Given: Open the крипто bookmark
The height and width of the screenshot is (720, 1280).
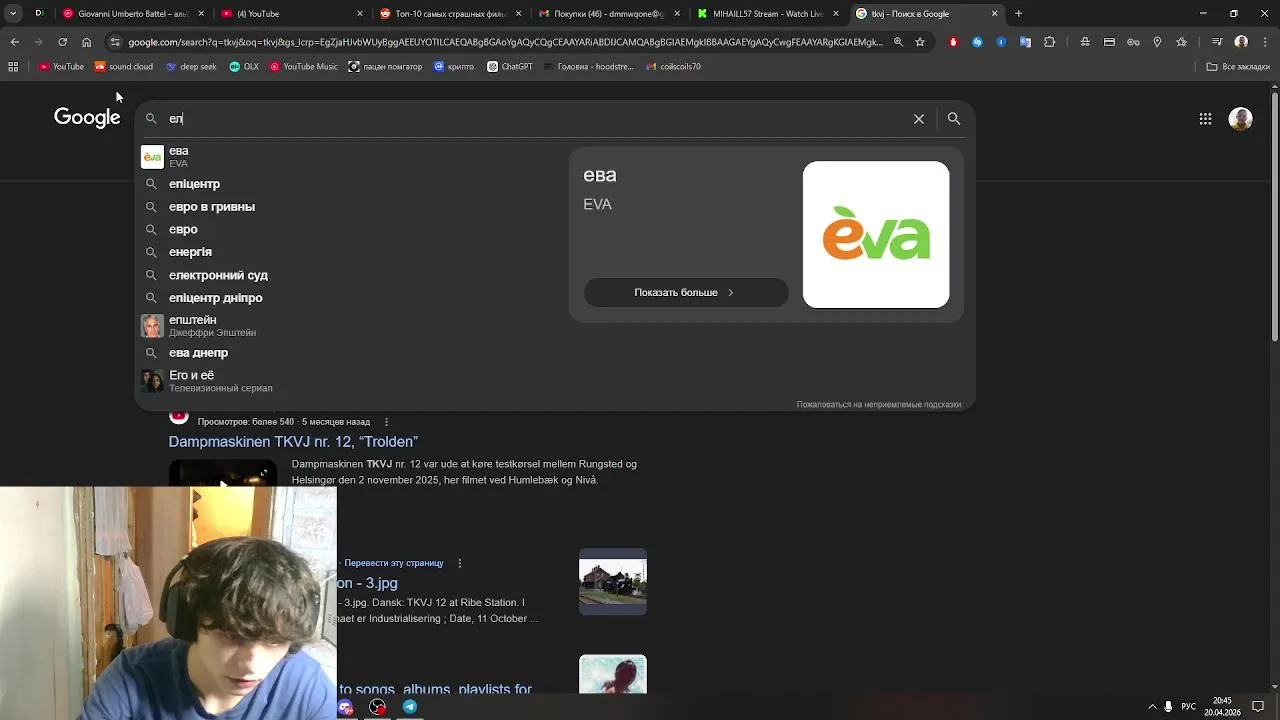Looking at the screenshot, I should (454, 67).
